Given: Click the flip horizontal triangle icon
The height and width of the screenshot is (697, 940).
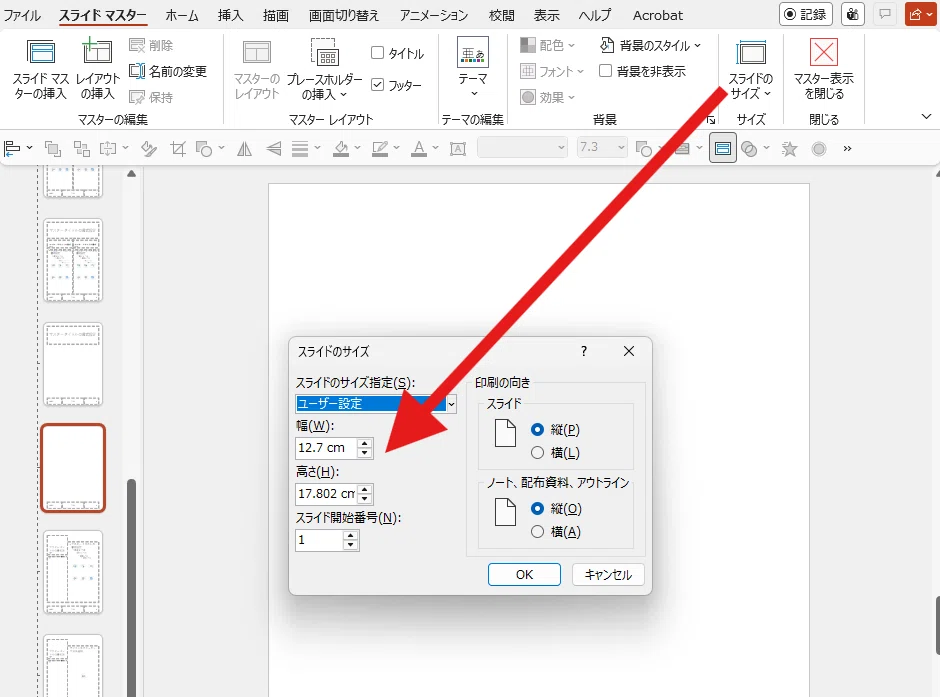Looking at the screenshot, I should [244, 148].
